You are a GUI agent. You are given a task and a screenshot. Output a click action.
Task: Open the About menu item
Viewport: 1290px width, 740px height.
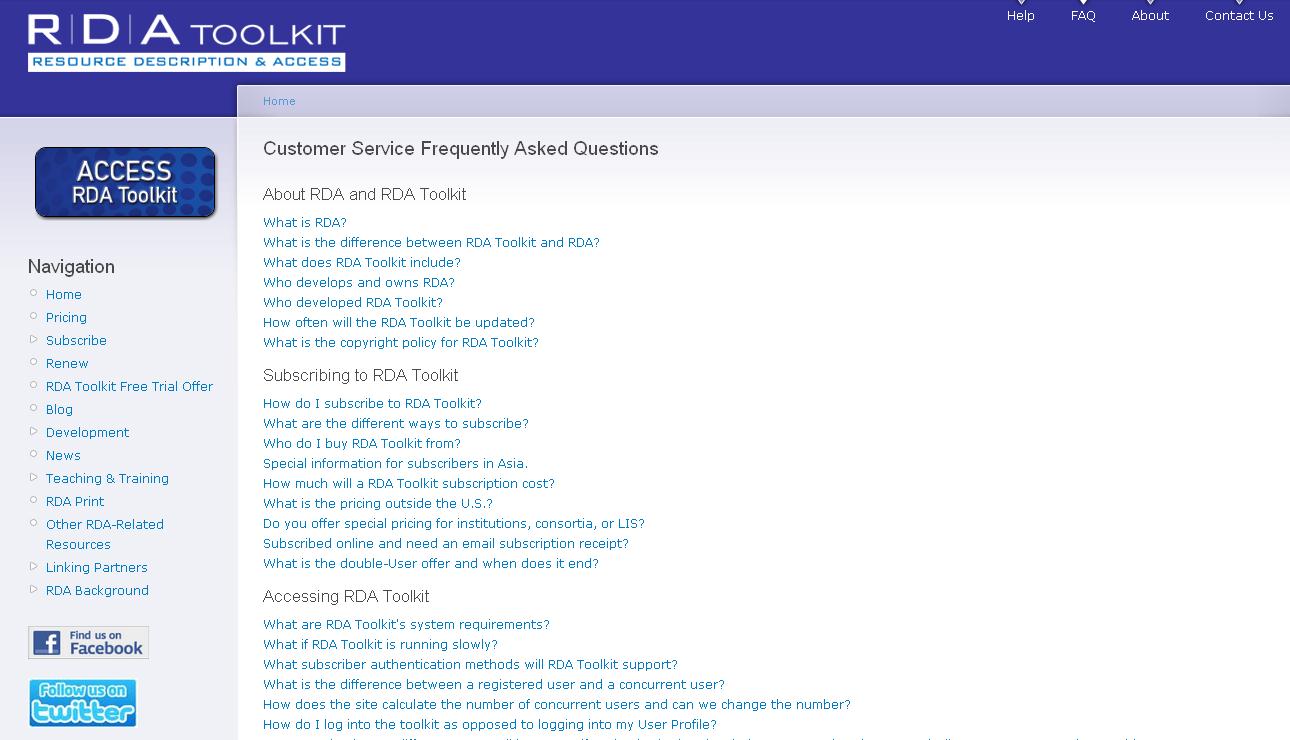pyautogui.click(x=1150, y=15)
